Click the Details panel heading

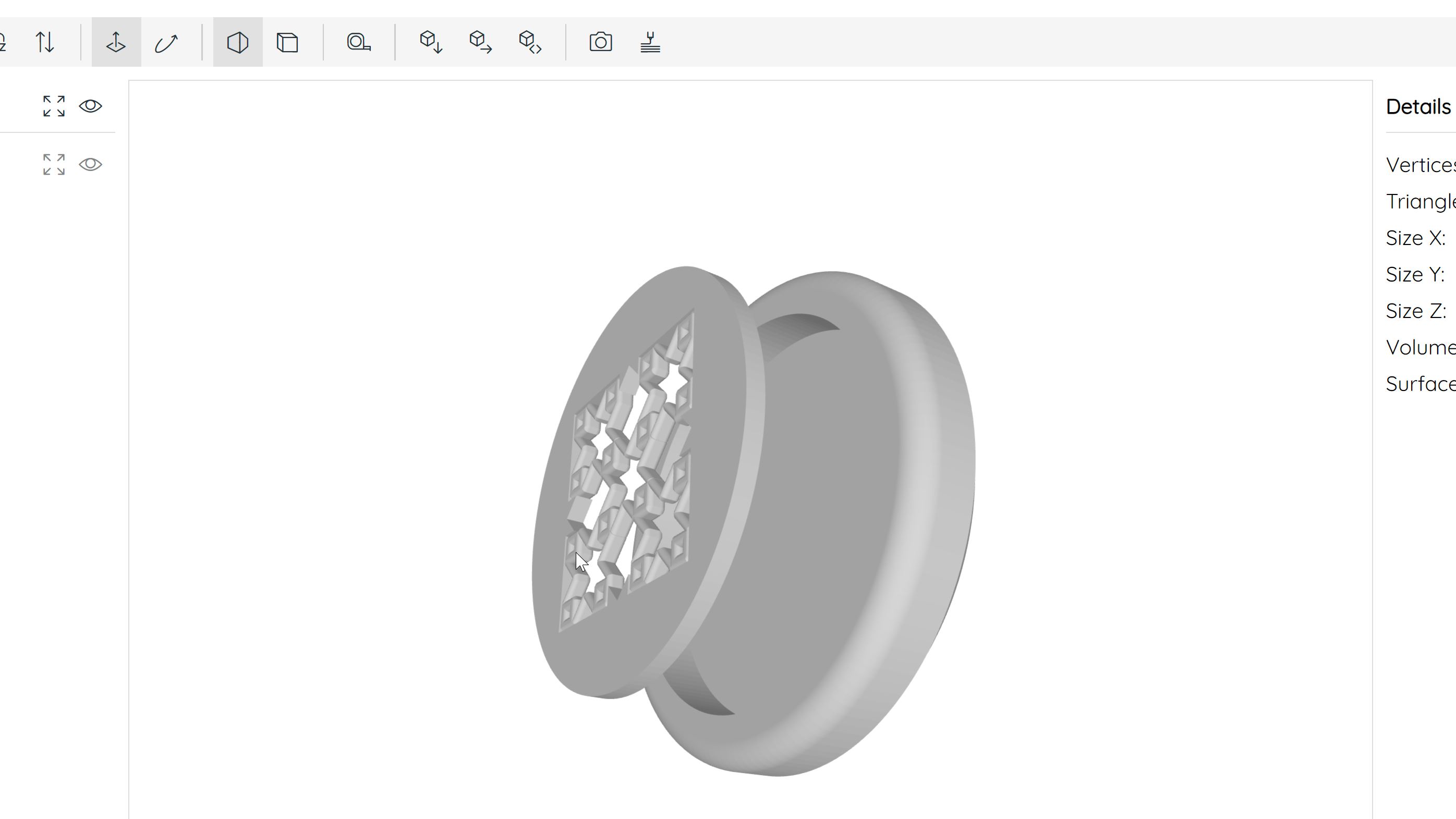coord(1418,107)
